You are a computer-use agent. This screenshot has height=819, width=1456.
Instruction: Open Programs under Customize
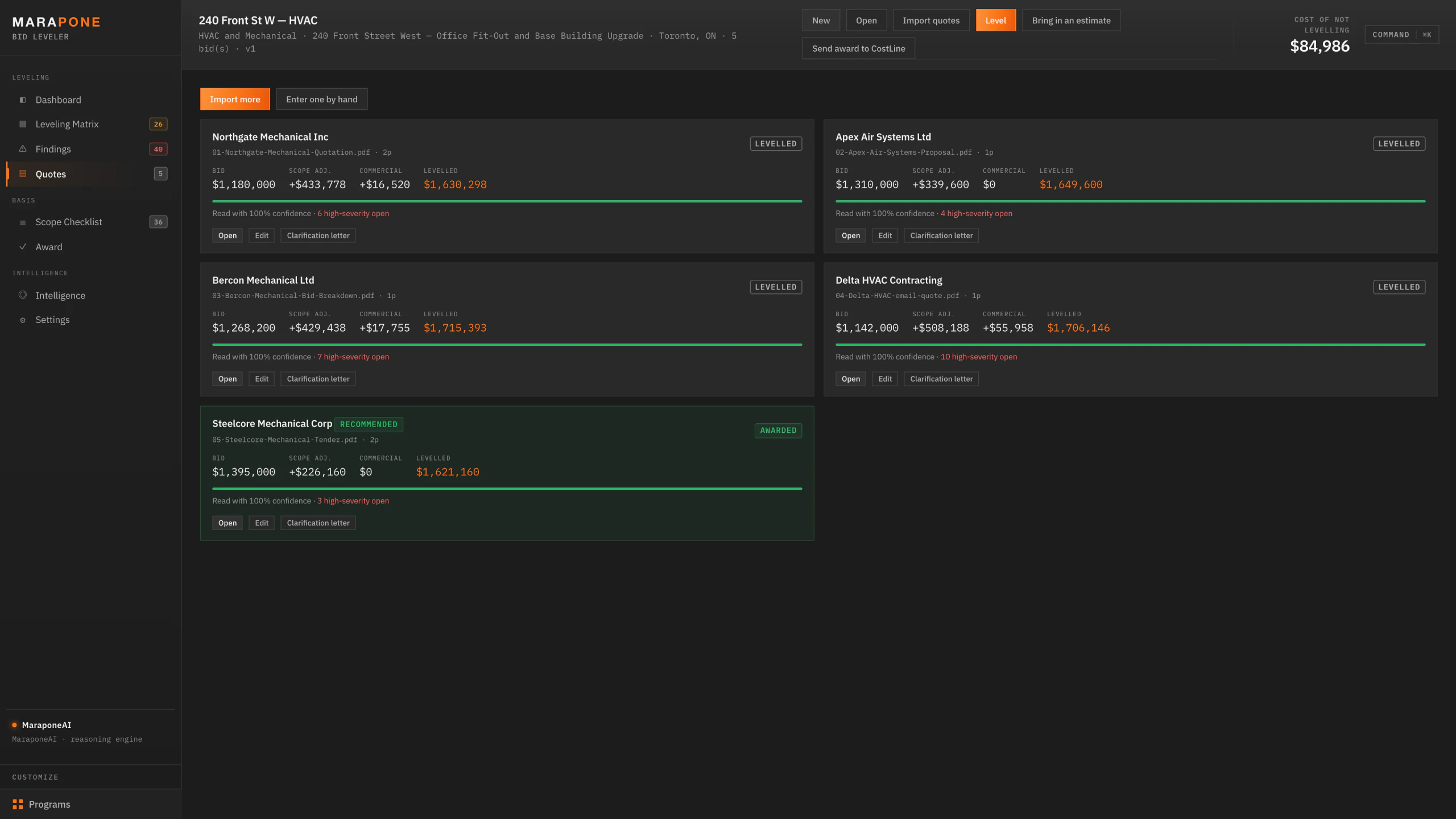click(x=91, y=804)
